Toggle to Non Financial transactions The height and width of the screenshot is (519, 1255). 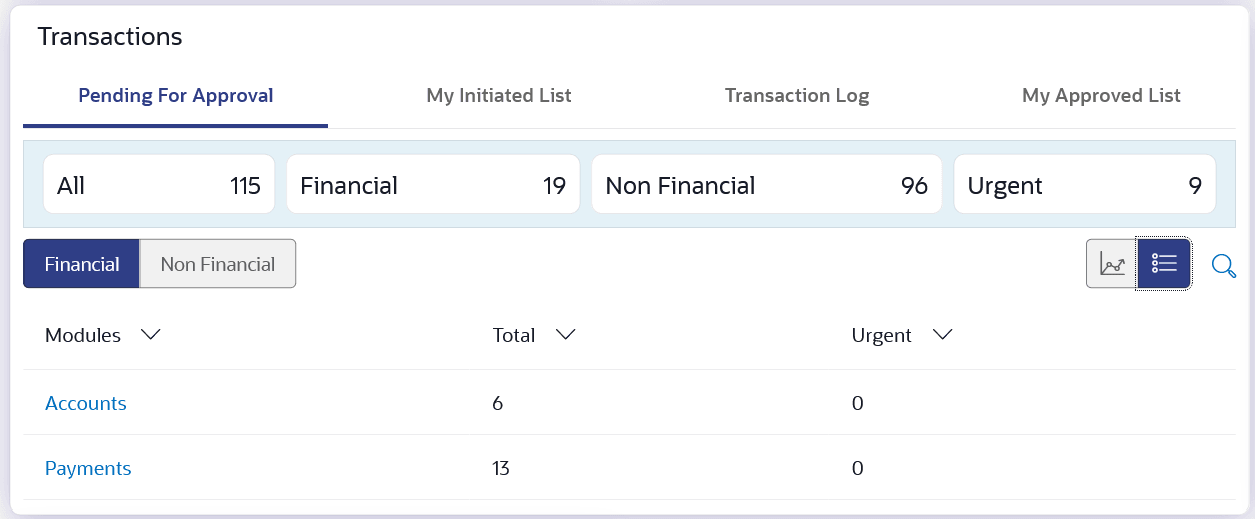(218, 264)
